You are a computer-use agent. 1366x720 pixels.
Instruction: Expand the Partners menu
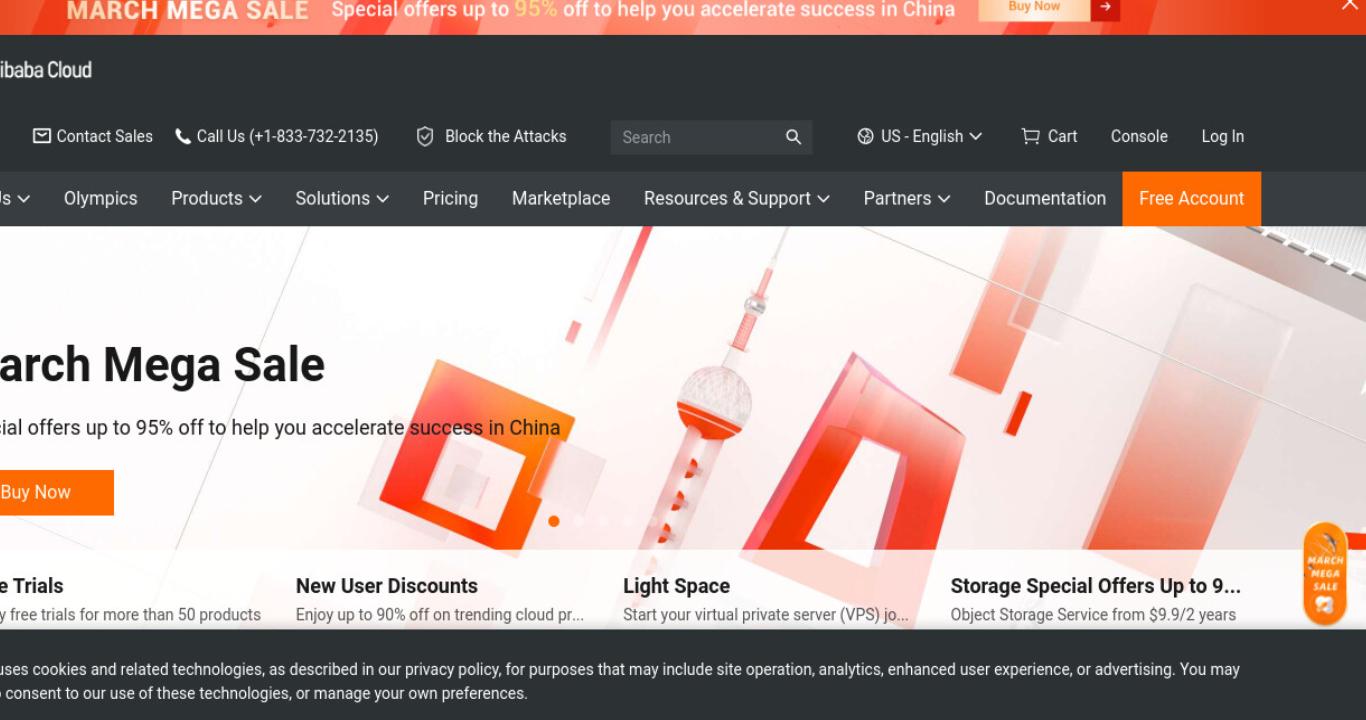pos(907,198)
